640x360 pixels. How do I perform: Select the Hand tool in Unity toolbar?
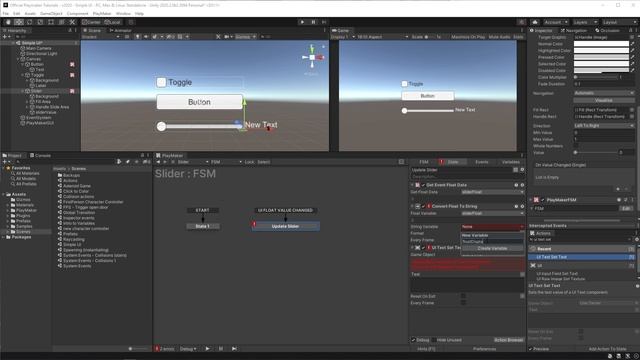tap(8, 22)
